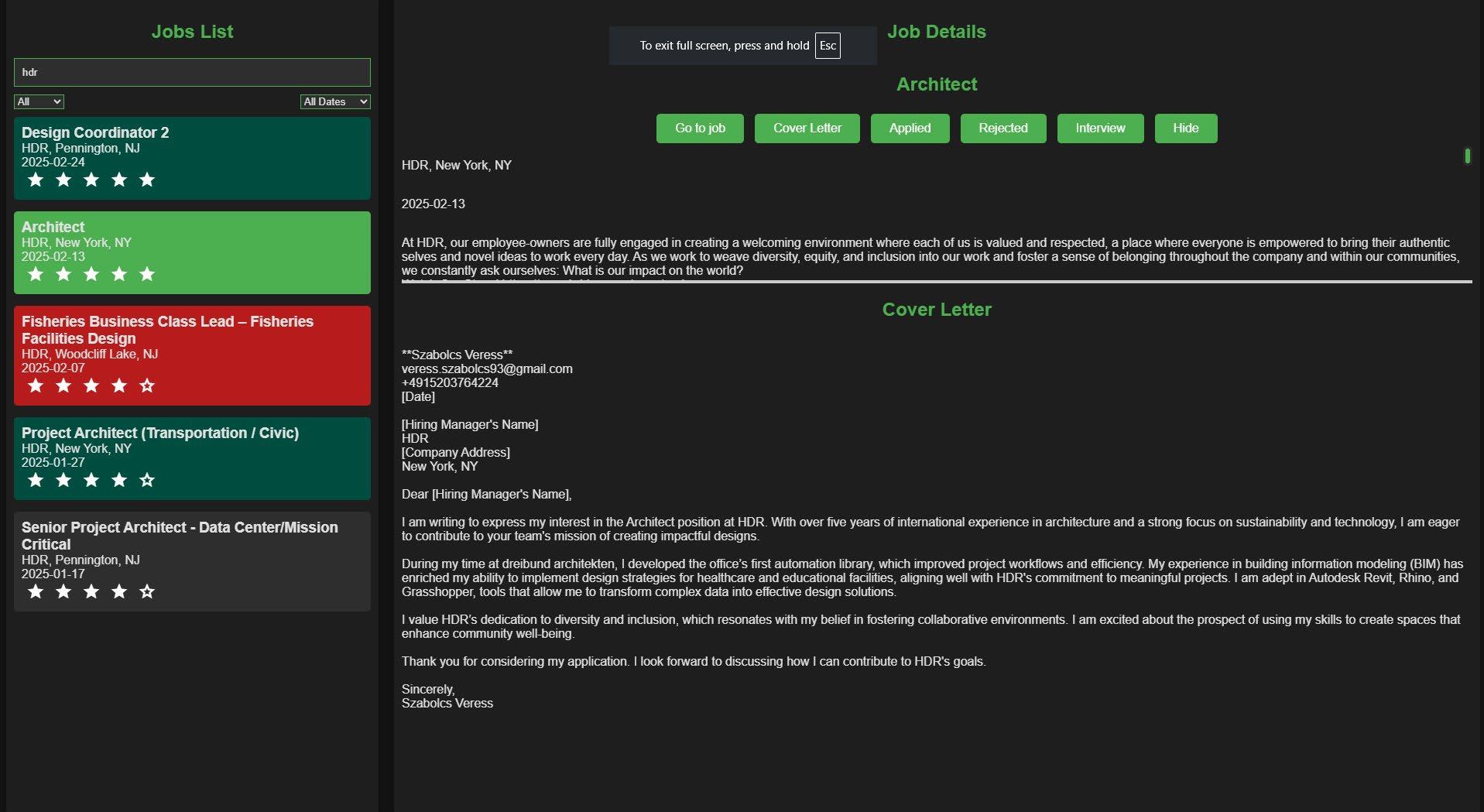1484x812 pixels.
Task: Open the All status filter dropdown
Action: click(x=39, y=101)
